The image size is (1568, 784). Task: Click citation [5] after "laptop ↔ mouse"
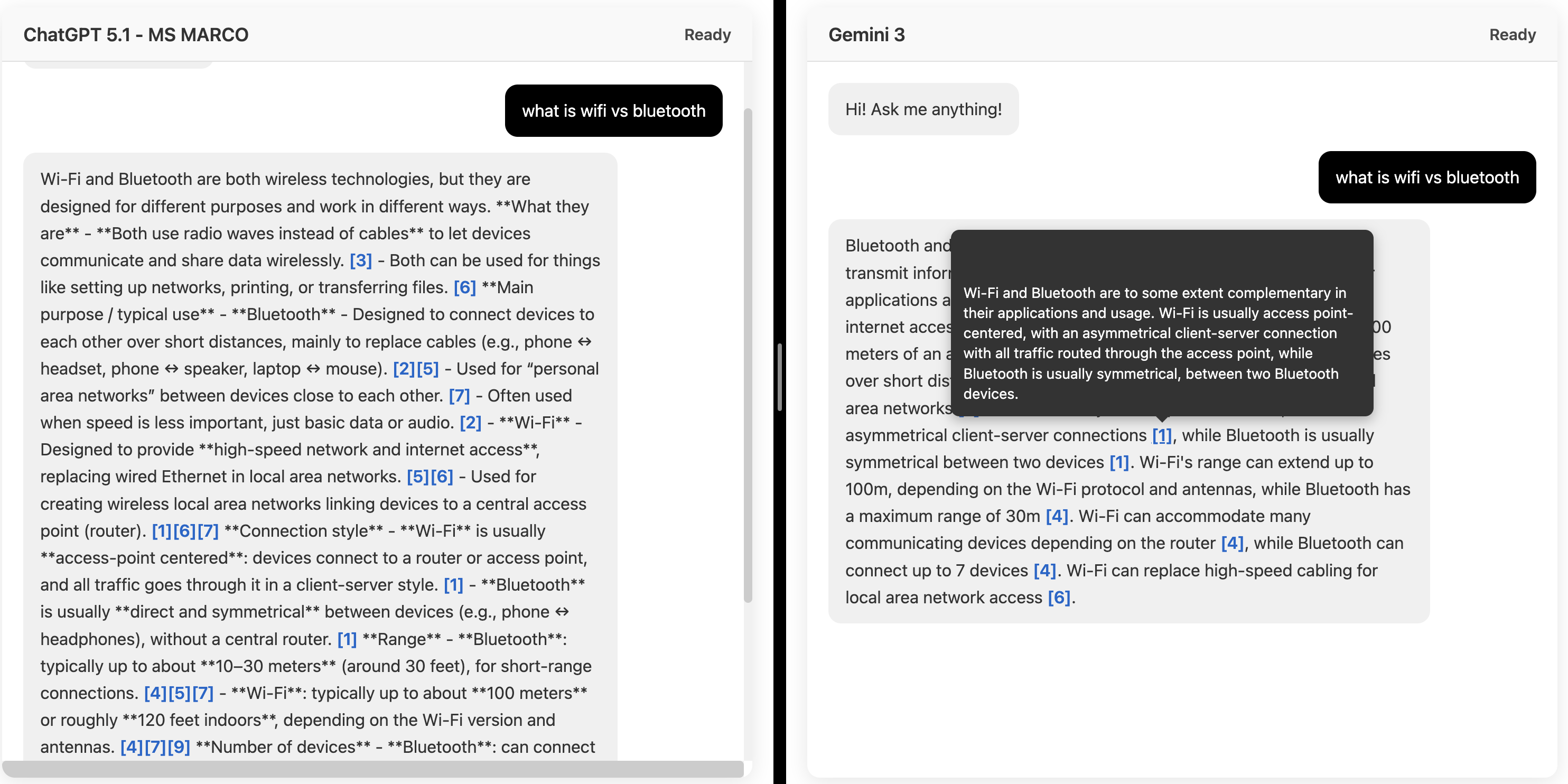pyautogui.click(x=427, y=369)
